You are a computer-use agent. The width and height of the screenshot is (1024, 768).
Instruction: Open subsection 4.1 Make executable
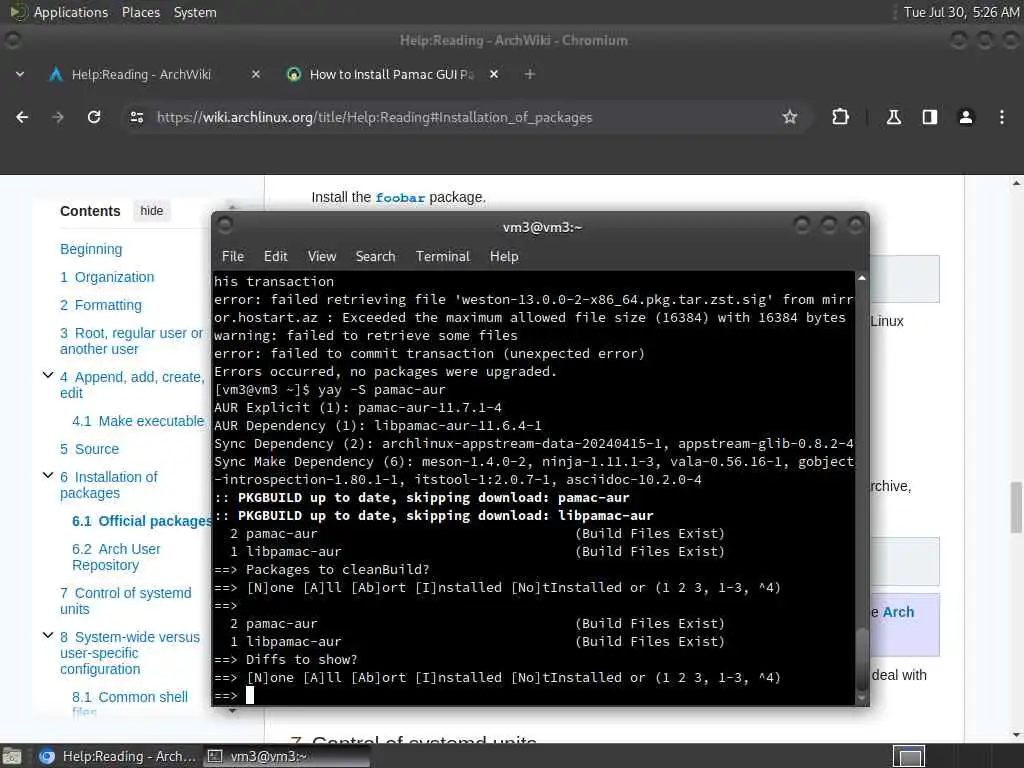click(138, 421)
